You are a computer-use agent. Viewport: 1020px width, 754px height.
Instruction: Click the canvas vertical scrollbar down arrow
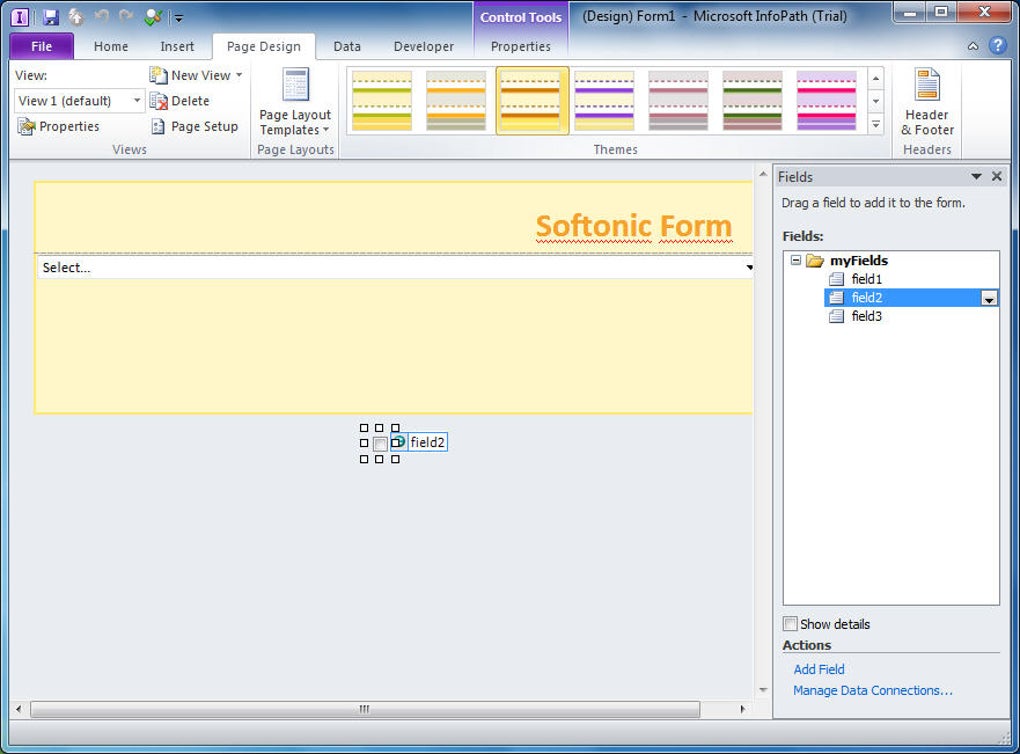(x=762, y=690)
